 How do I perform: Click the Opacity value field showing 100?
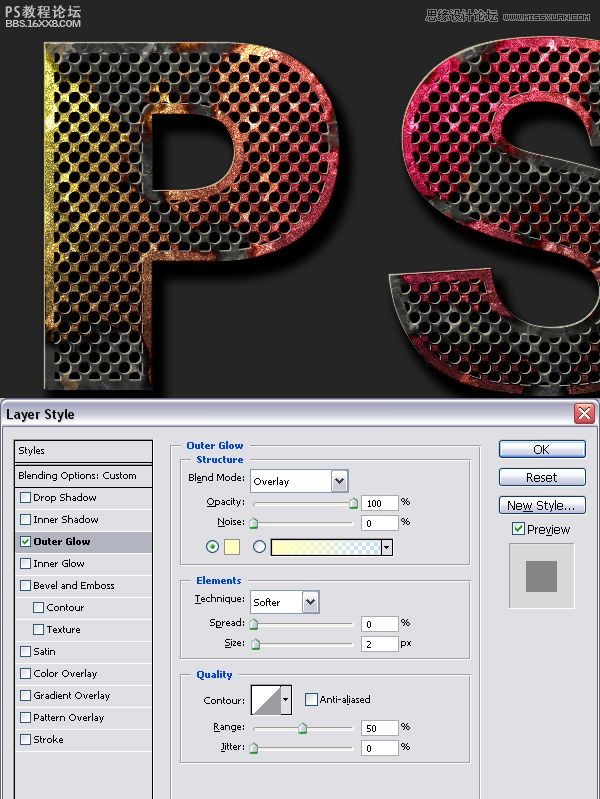(x=380, y=503)
